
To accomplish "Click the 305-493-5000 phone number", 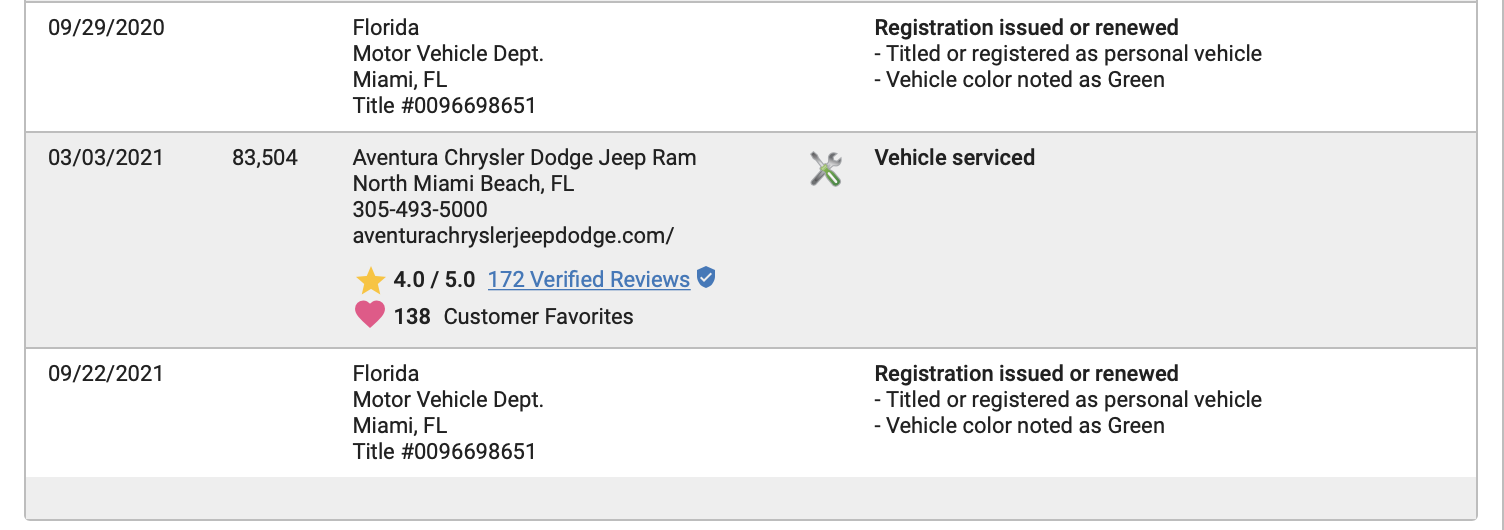I will (x=420, y=210).
